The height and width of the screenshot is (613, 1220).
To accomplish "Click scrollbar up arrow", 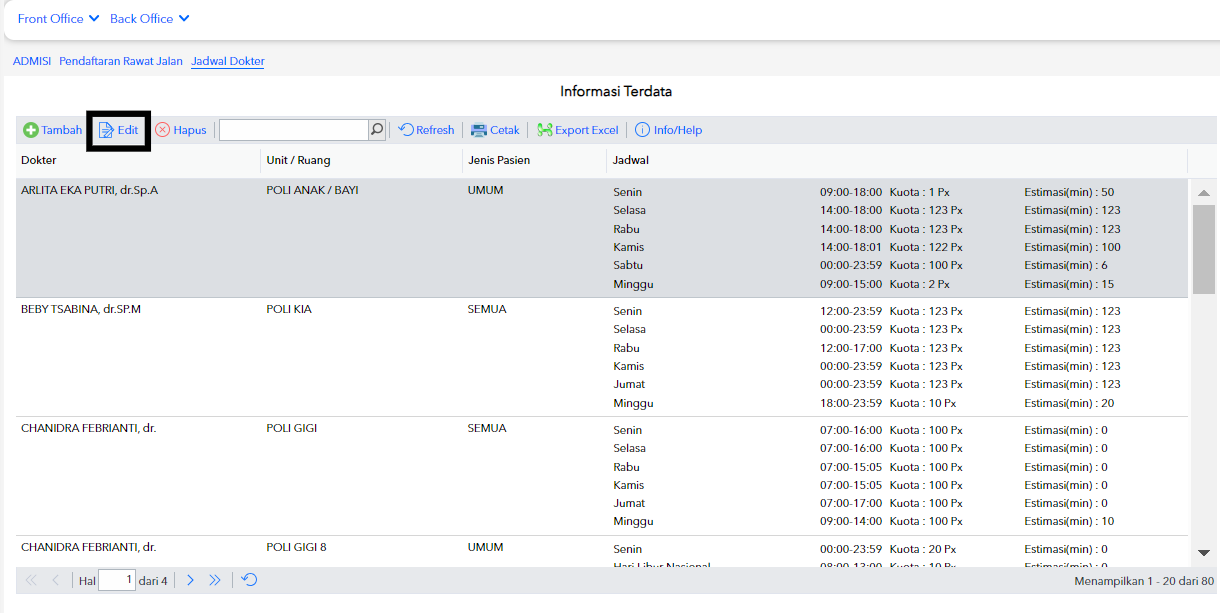I will tap(1204, 192).
